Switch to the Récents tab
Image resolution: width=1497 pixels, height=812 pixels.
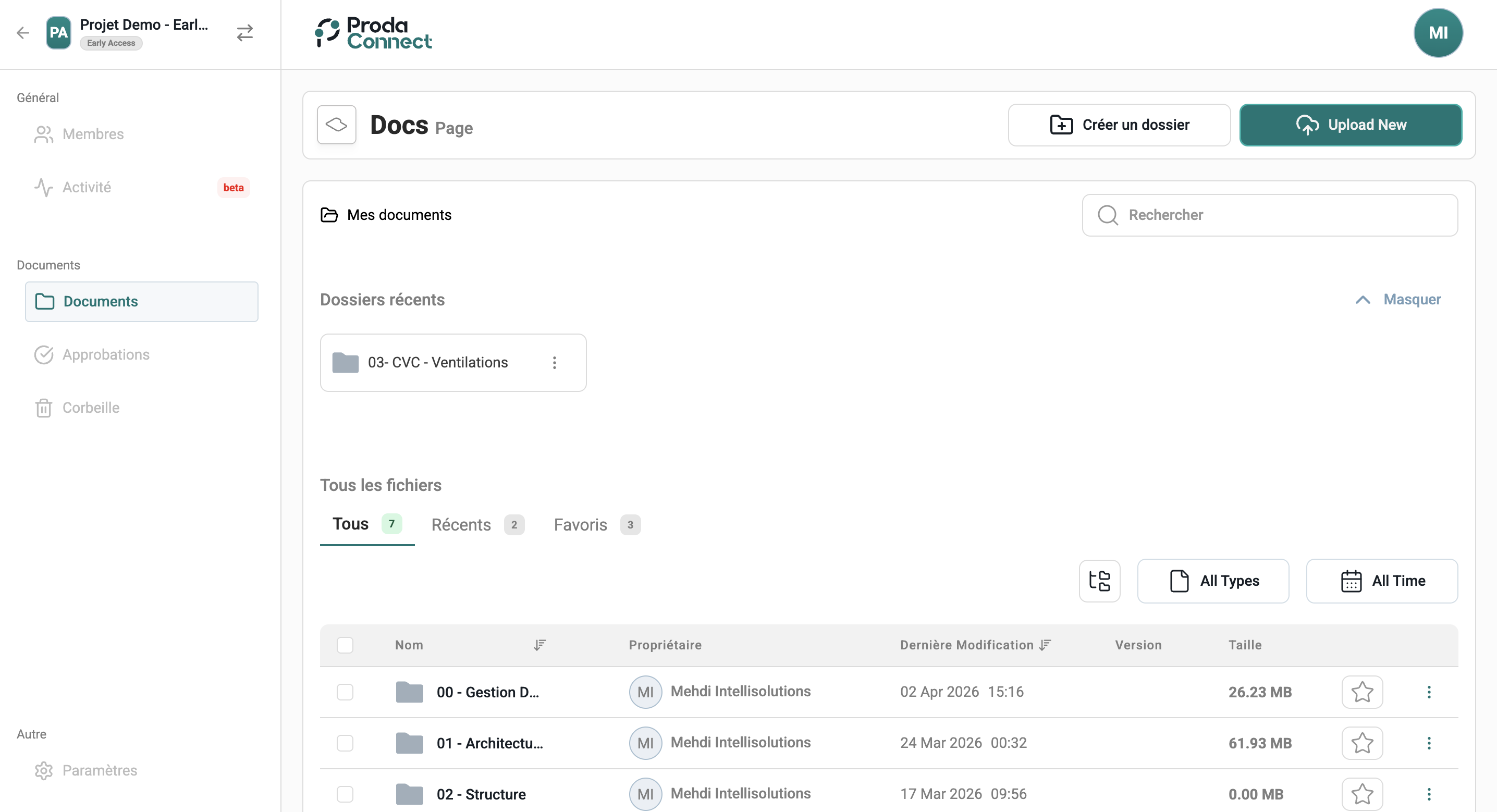coord(477,524)
